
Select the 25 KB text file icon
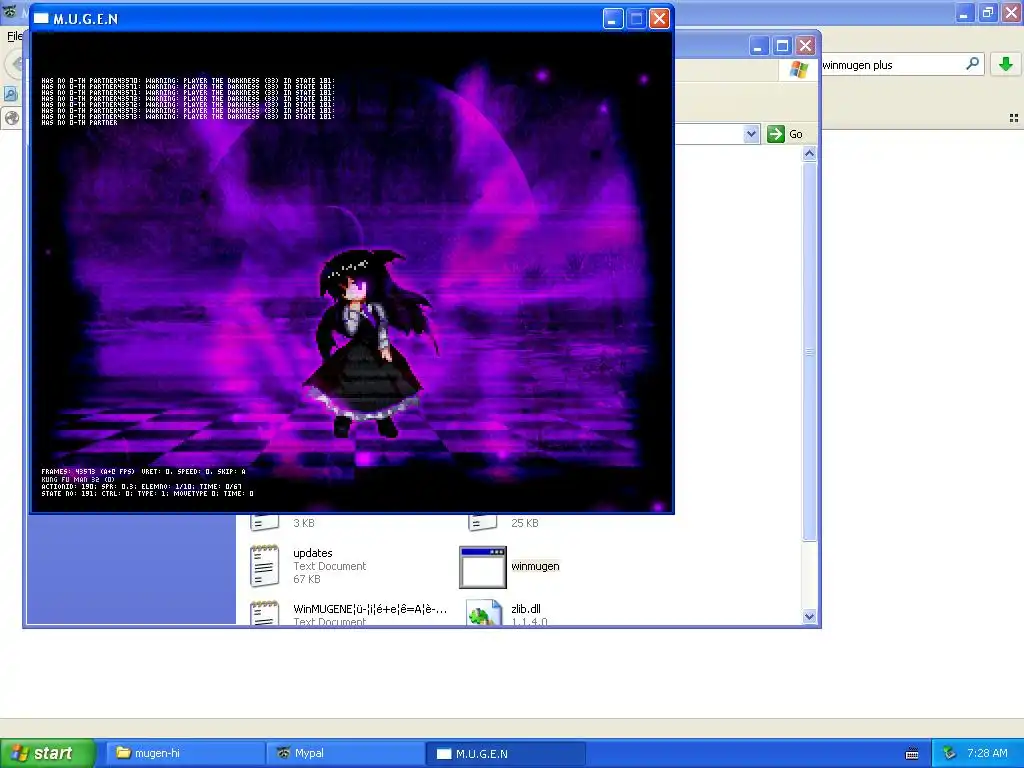coord(483,522)
